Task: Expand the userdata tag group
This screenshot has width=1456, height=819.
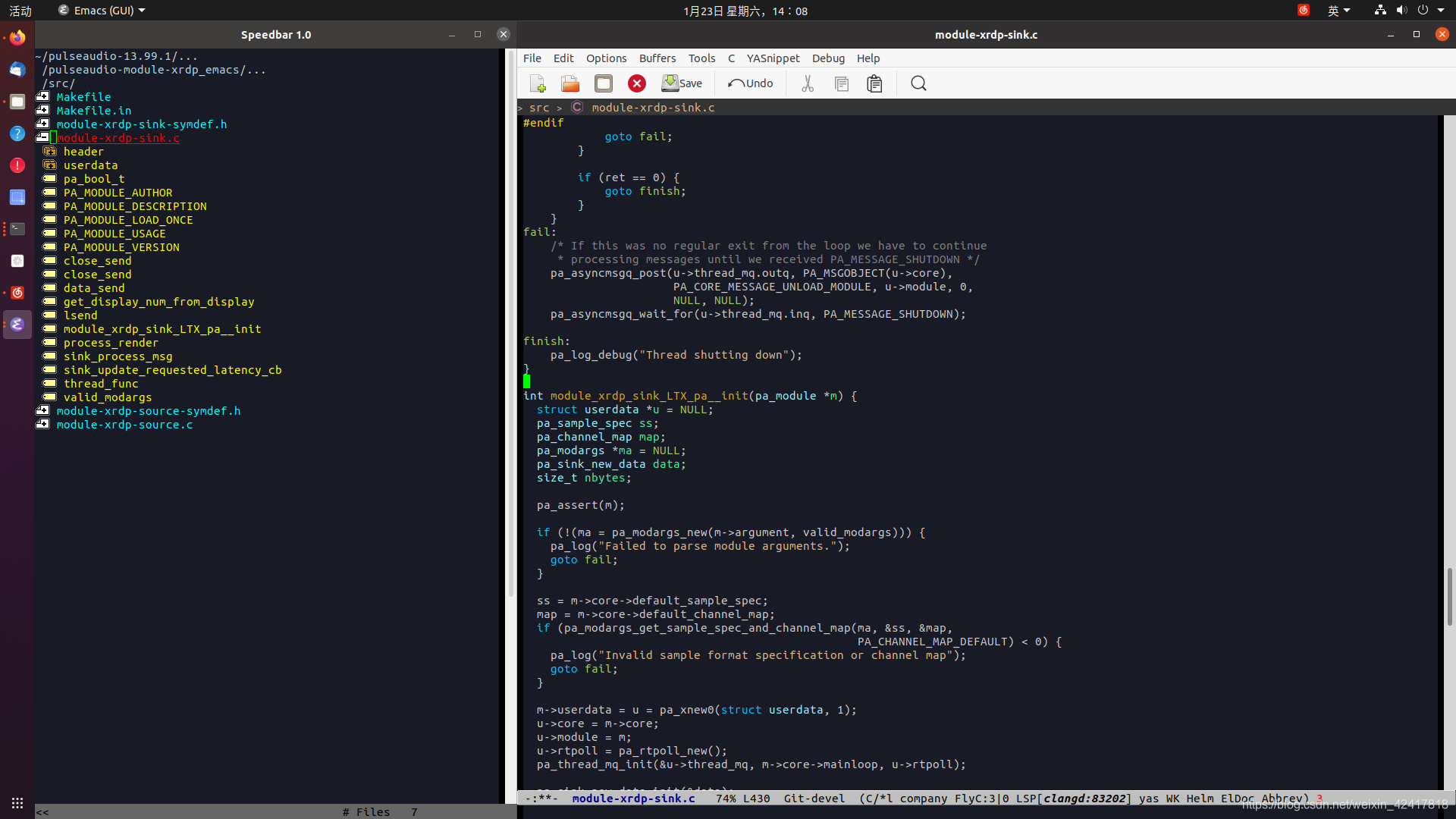Action: point(50,165)
